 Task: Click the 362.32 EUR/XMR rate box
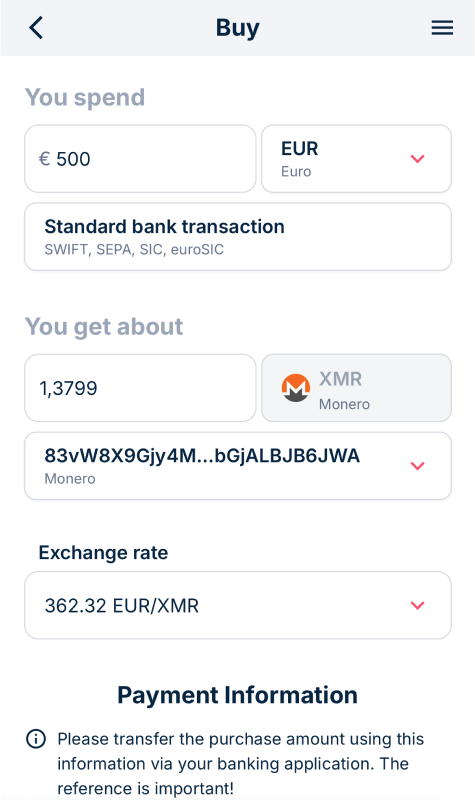tap(238, 605)
